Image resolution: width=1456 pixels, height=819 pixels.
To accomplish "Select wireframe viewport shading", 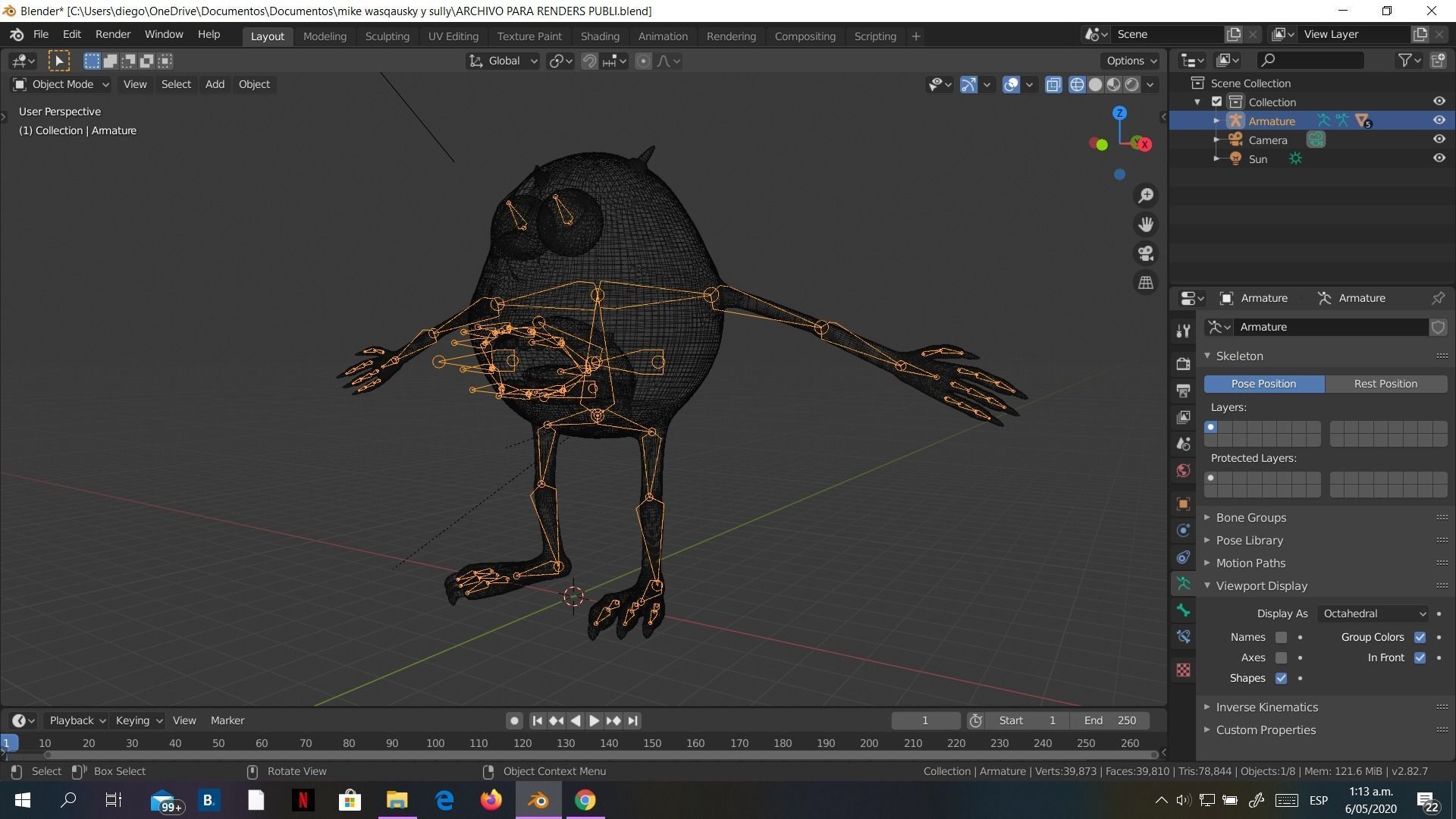I will (x=1077, y=84).
